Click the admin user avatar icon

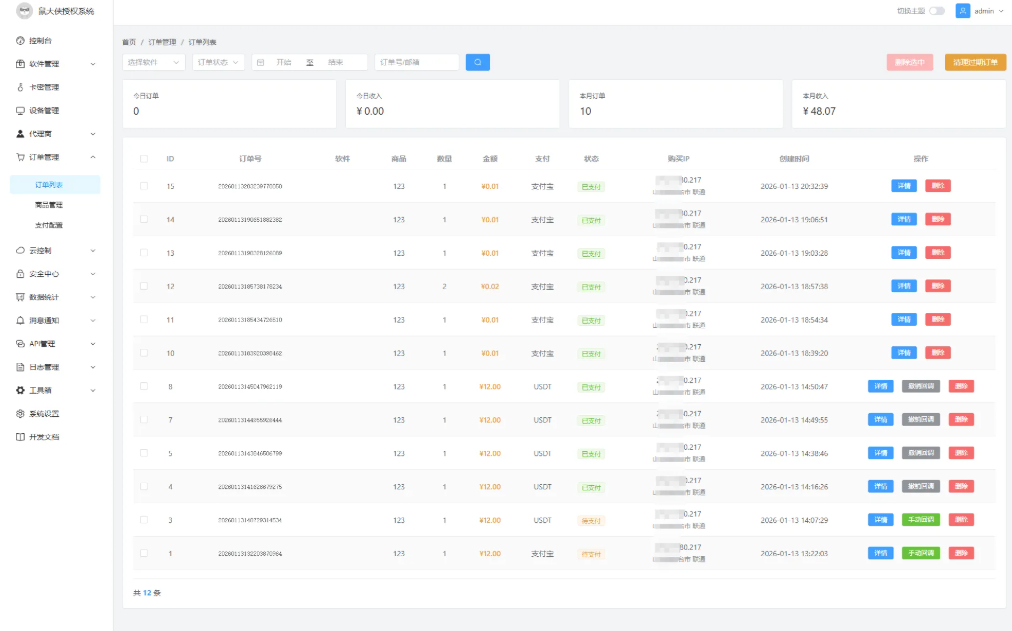(963, 11)
